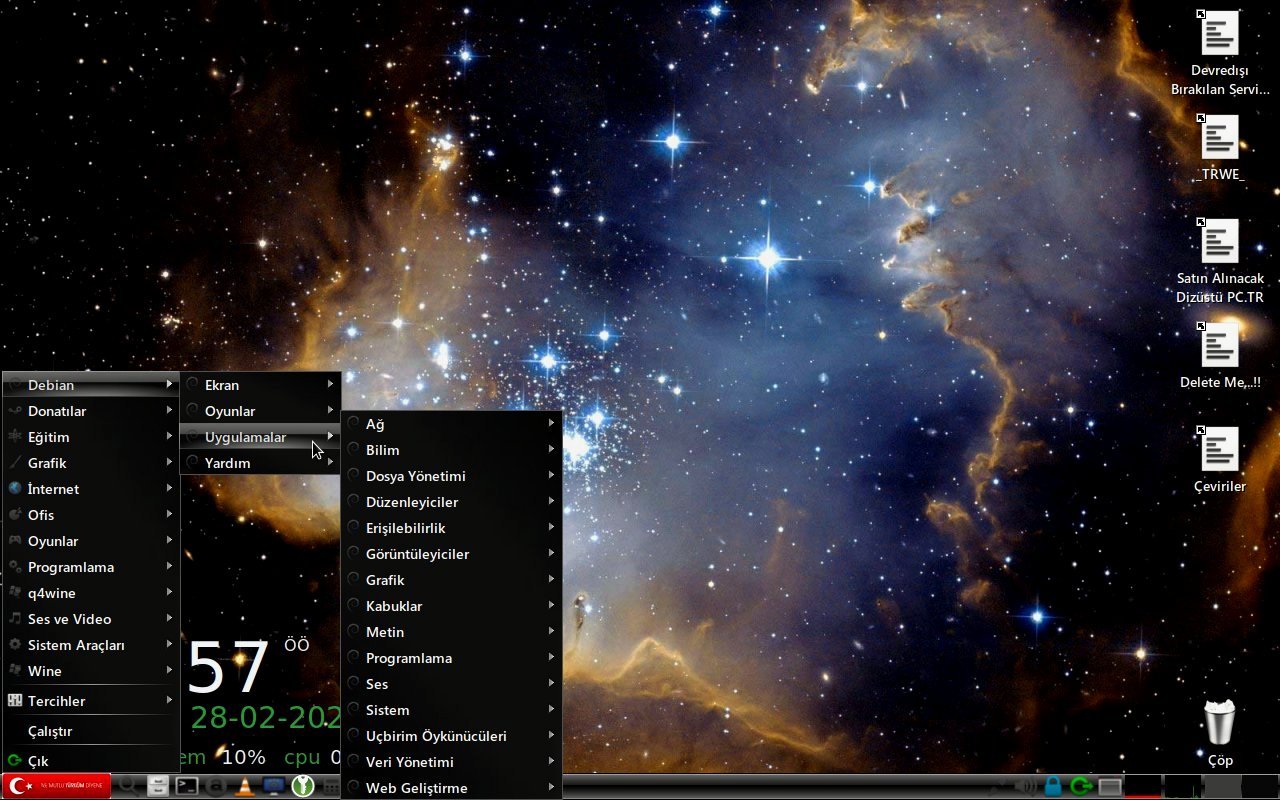Screen dimensions: 1280x800
Task: Open the Veri Yönetimi category
Action: click(452, 762)
